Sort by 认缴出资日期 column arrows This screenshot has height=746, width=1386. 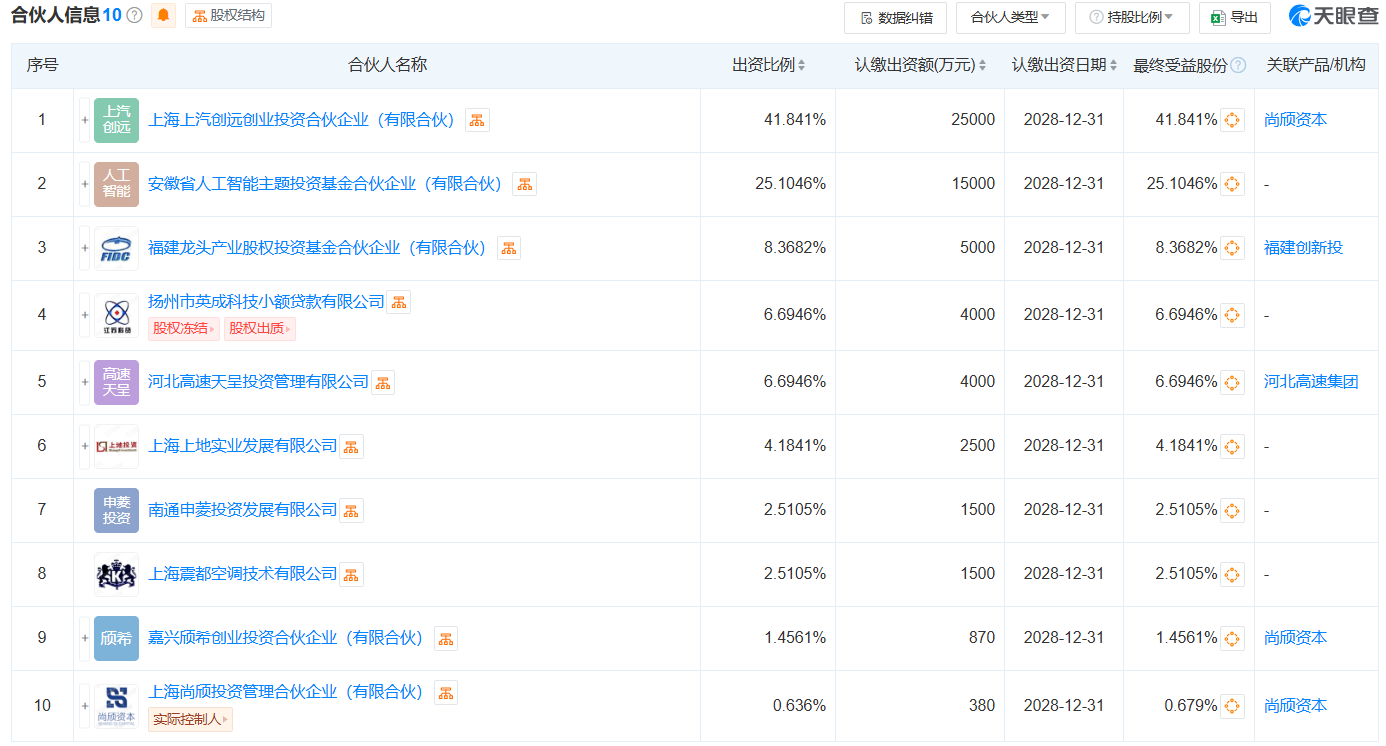[x=1114, y=65]
